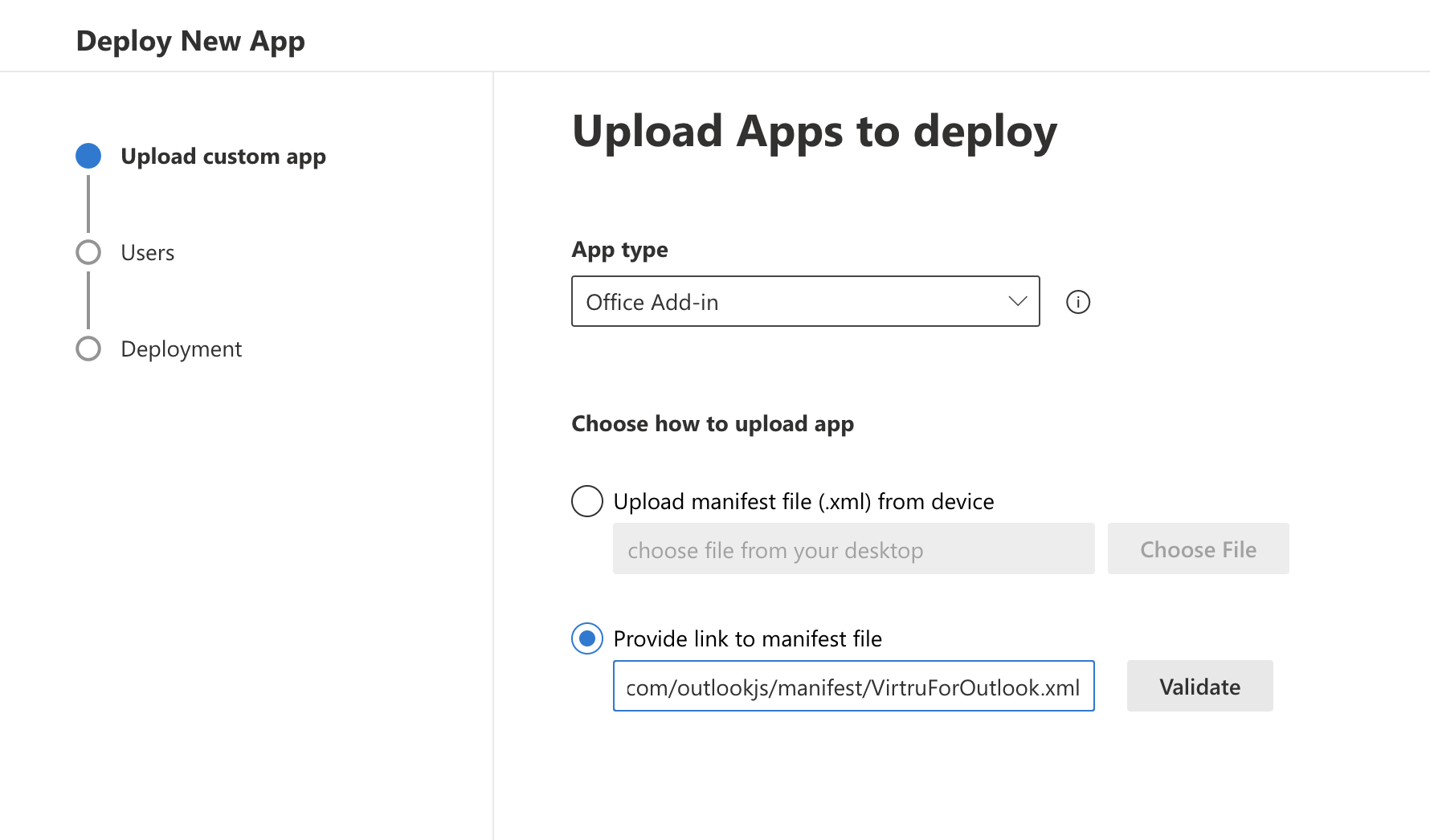The image size is (1430, 840).
Task: Click the Choose File button
Action: point(1198,548)
